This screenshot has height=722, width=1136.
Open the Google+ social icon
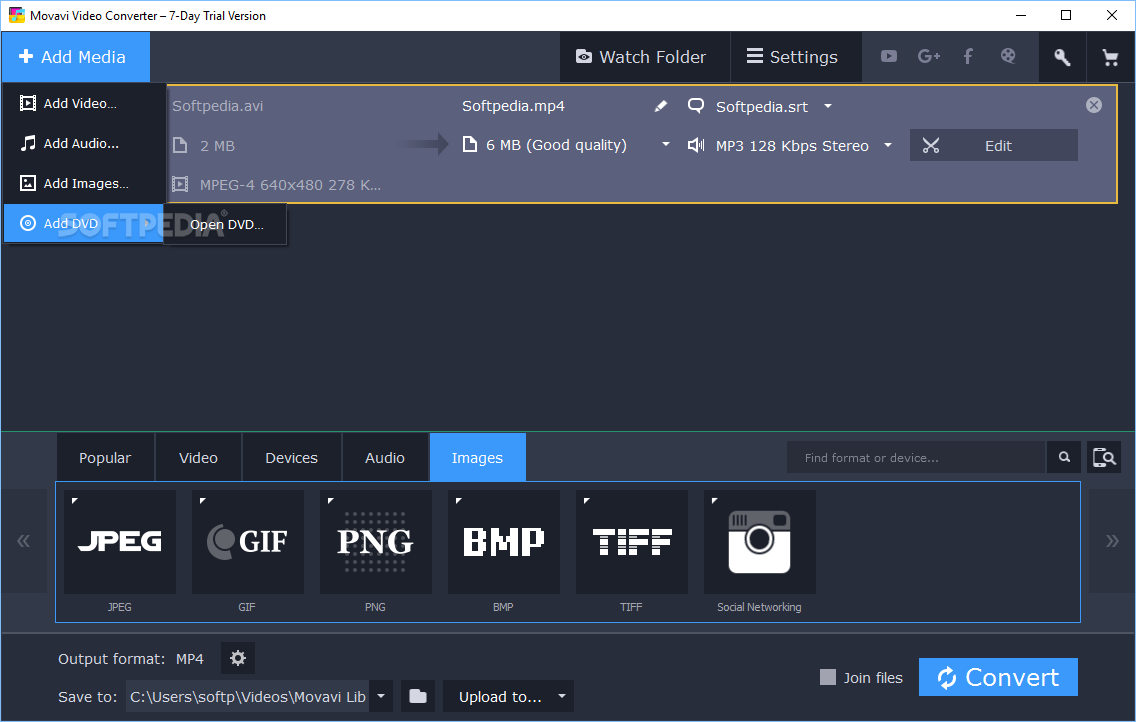pyautogui.click(x=929, y=56)
